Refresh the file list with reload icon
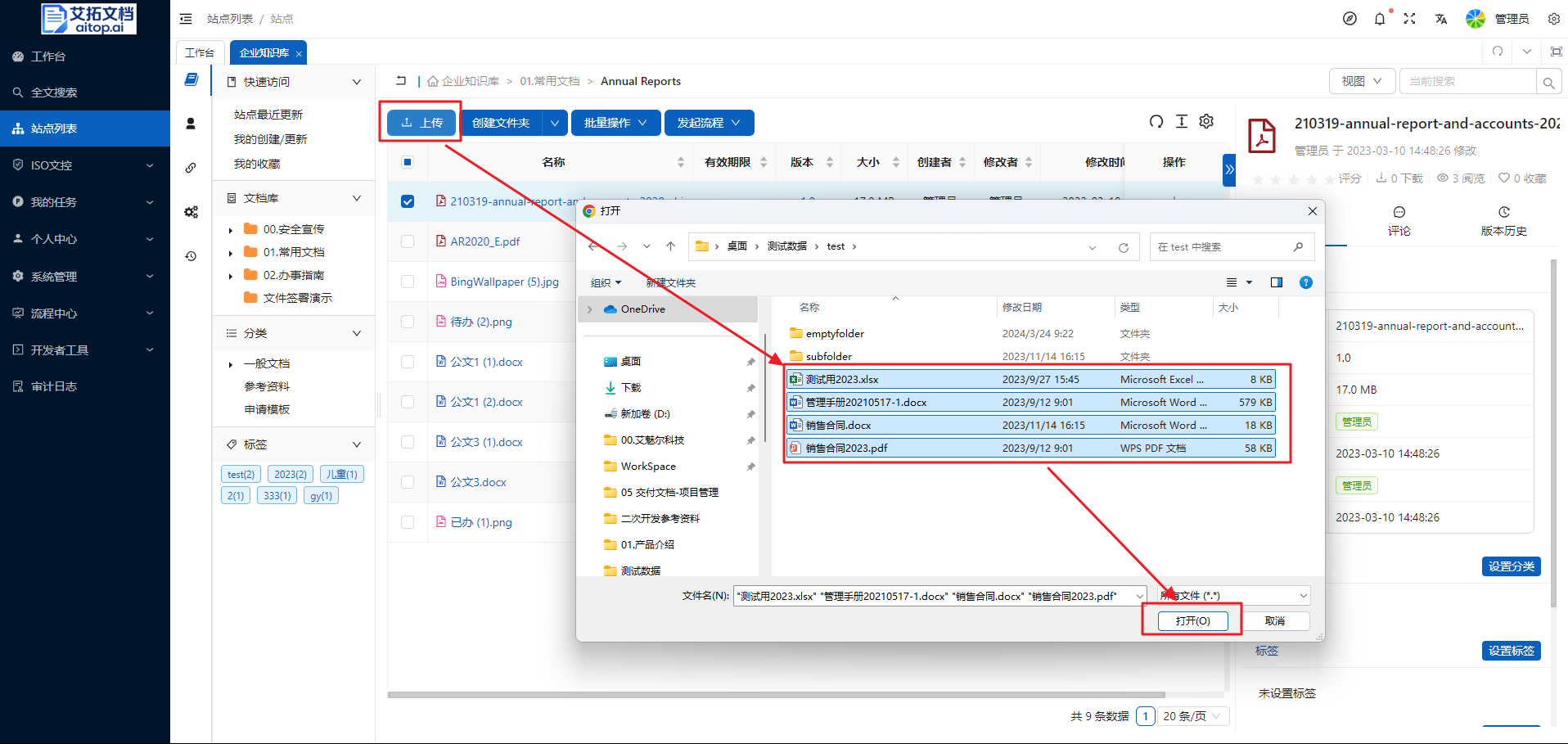The height and width of the screenshot is (744, 1568). [x=1156, y=122]
